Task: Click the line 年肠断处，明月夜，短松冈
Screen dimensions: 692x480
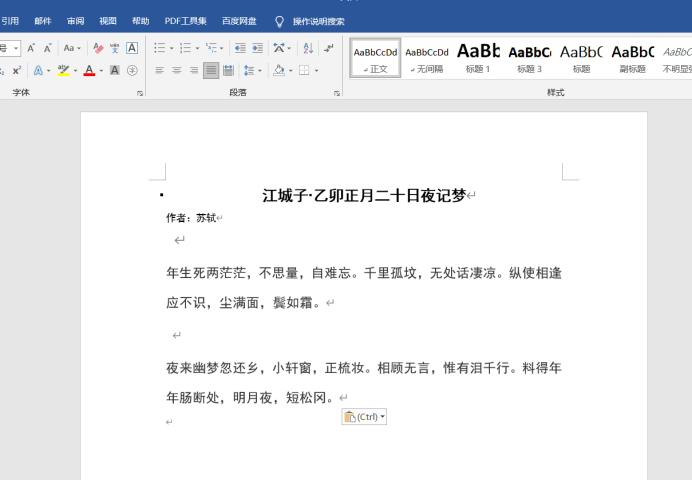Action: (249, 398)
